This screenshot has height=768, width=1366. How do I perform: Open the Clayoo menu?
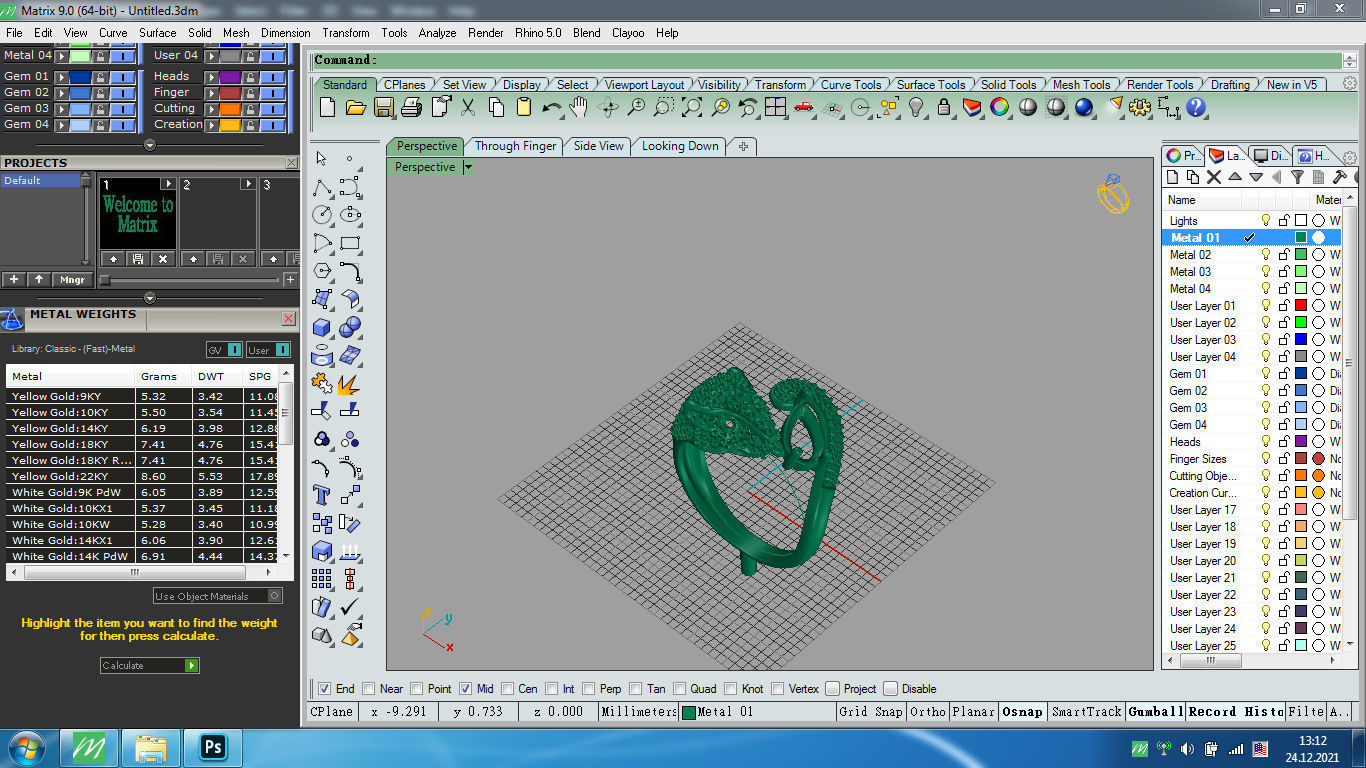[x=628, y=33]
